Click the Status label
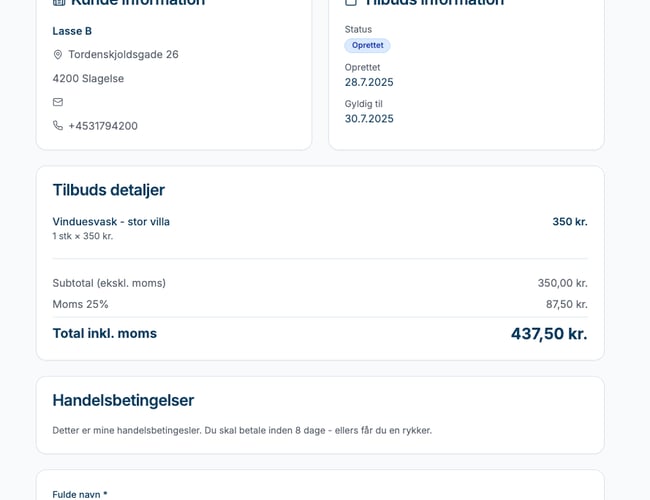 [358, 29]
